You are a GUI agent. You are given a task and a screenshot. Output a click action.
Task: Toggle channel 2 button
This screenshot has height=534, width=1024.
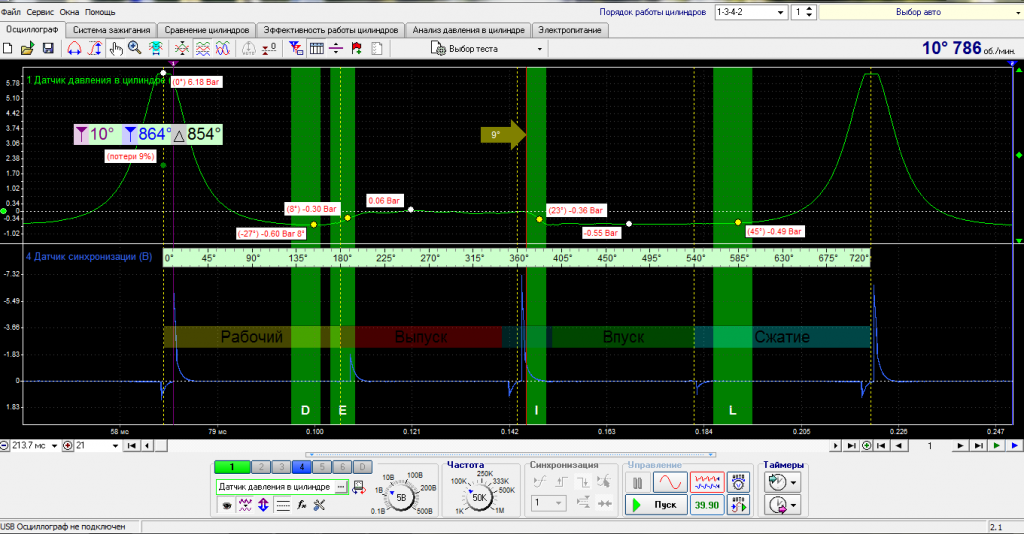point(261,467)
